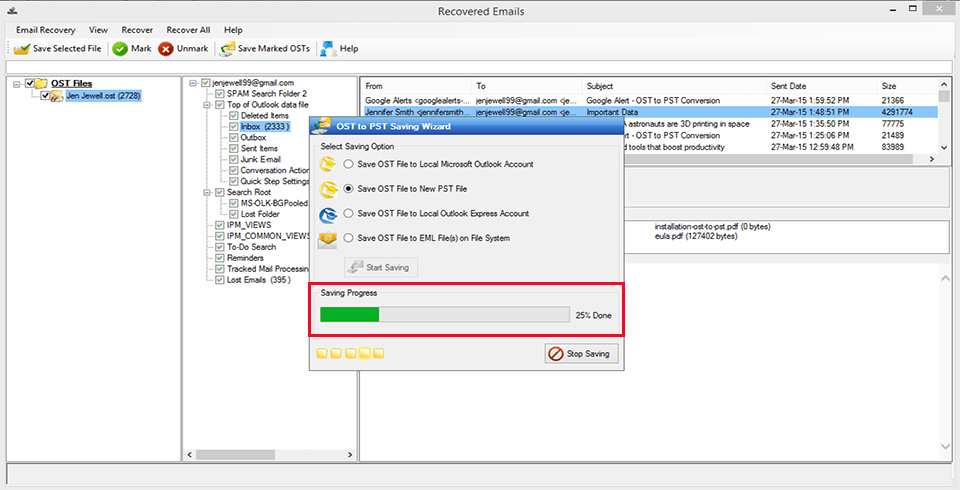This screenshot has width=960, height=490.
Task: Uncheck the Jen Jewell.ost checkbox
Action: (x=45, y=96)
